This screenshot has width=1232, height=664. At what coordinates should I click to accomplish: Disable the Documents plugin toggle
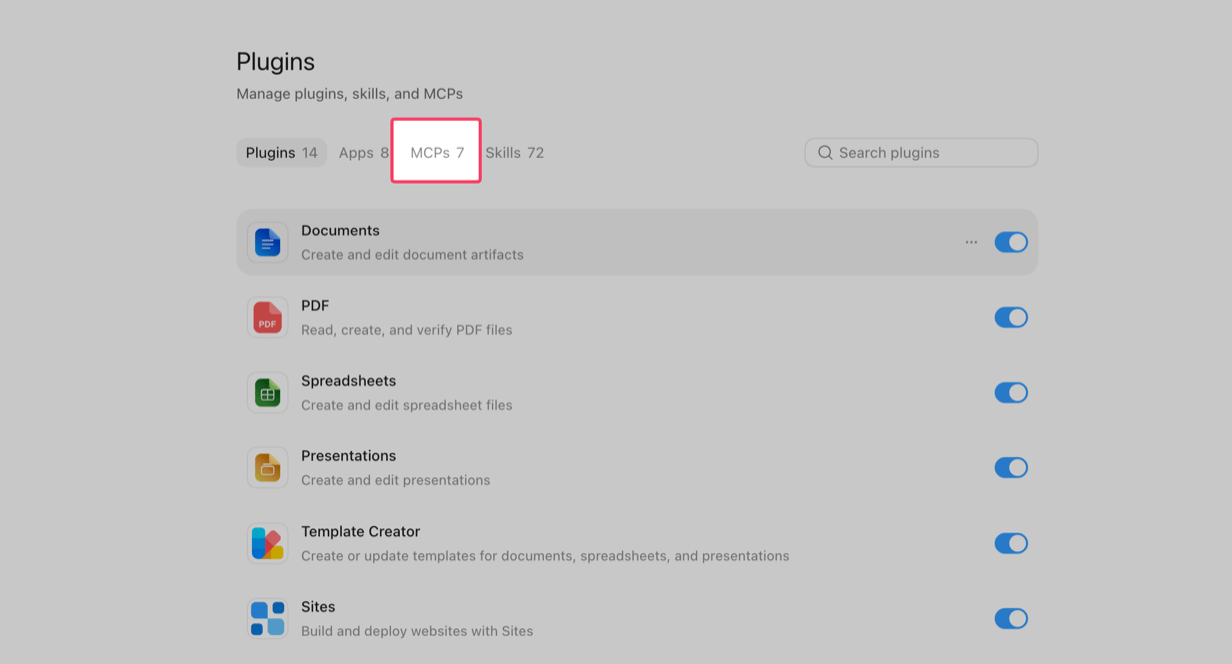click(1011, 242)
